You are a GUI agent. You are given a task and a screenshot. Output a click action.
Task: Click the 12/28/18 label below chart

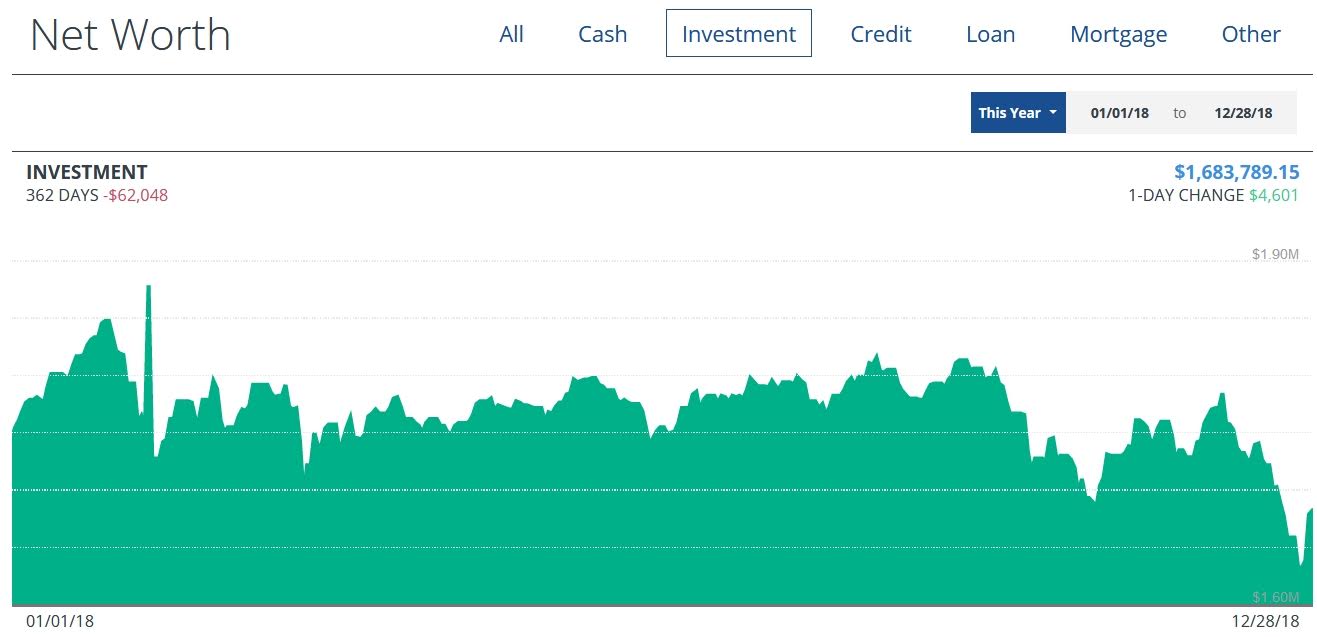(1264, 622)
